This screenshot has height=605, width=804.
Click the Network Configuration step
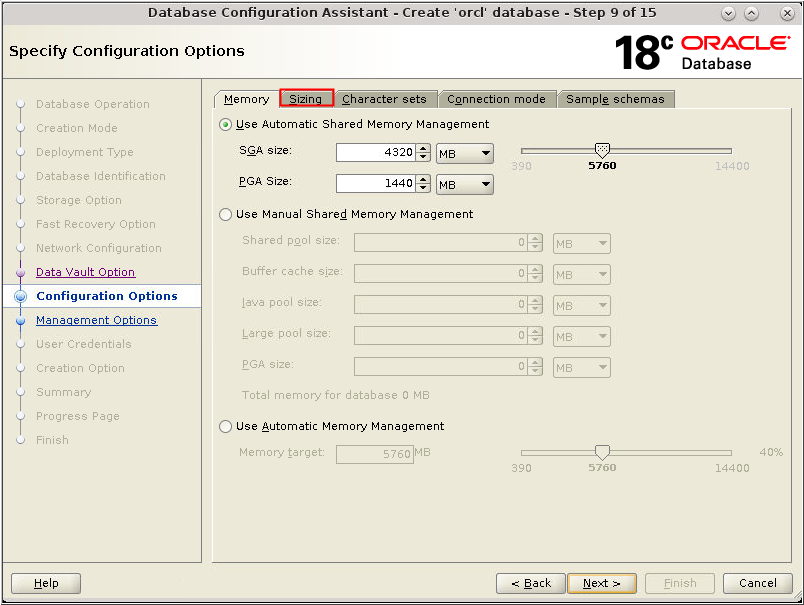pos(98,248)
